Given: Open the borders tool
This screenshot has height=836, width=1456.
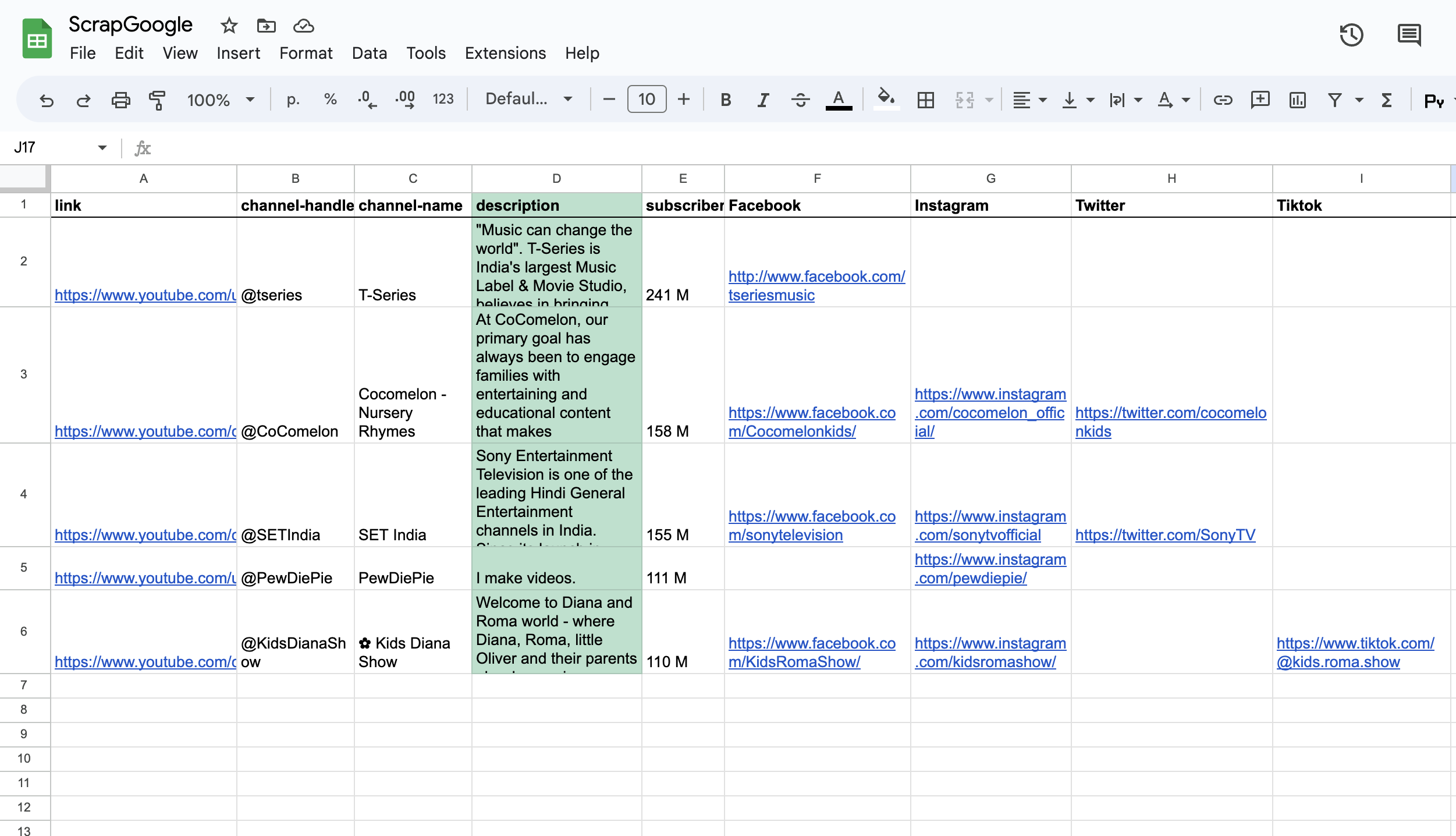Looking at the screenshot, I should pos(925,100).
